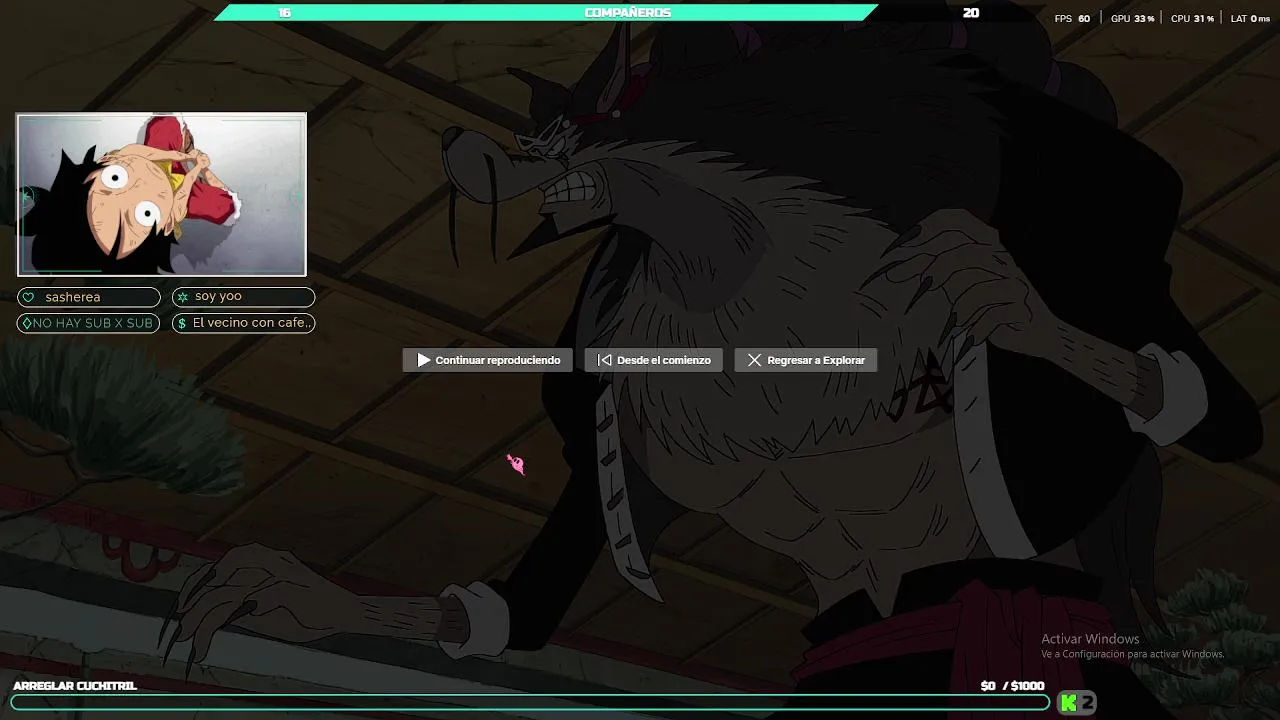Click the GPU 33 % readout

pos(1132,18)
